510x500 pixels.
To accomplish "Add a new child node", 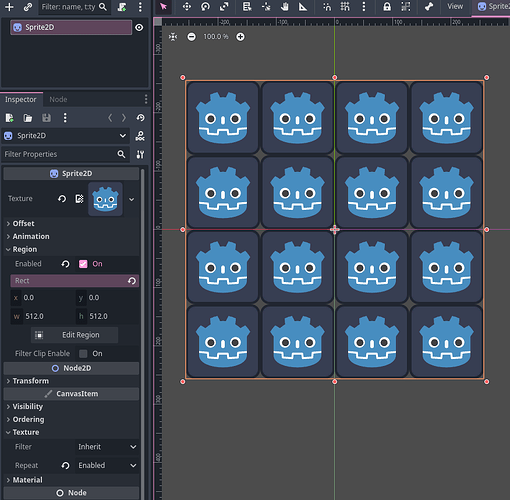I will coord(9,7).
